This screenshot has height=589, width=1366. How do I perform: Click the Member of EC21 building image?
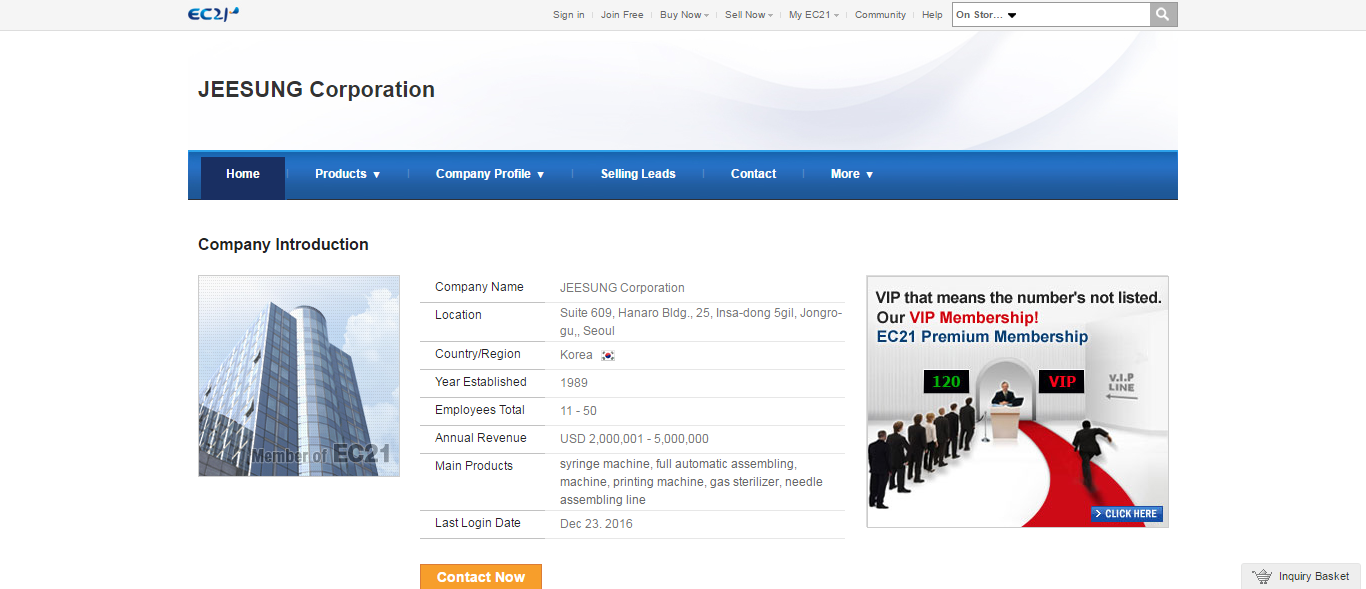[x=299, y=376]
